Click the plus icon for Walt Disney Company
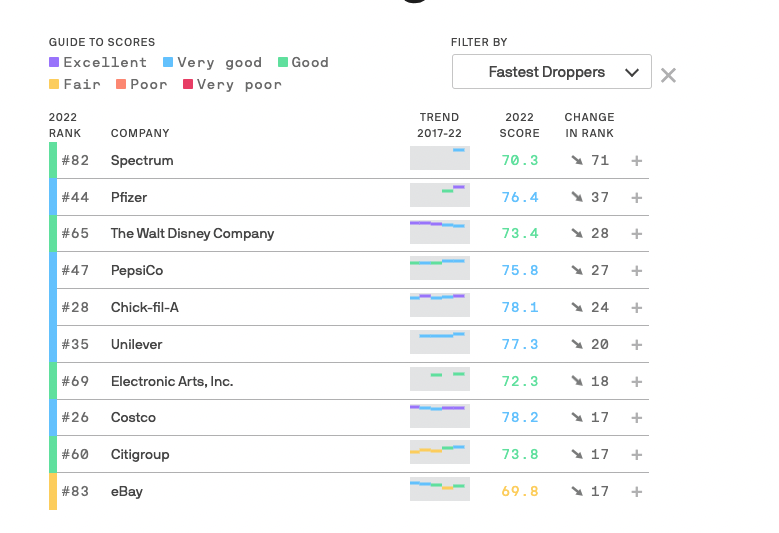This screenshot has width=779, height=533. click(636, 234)
